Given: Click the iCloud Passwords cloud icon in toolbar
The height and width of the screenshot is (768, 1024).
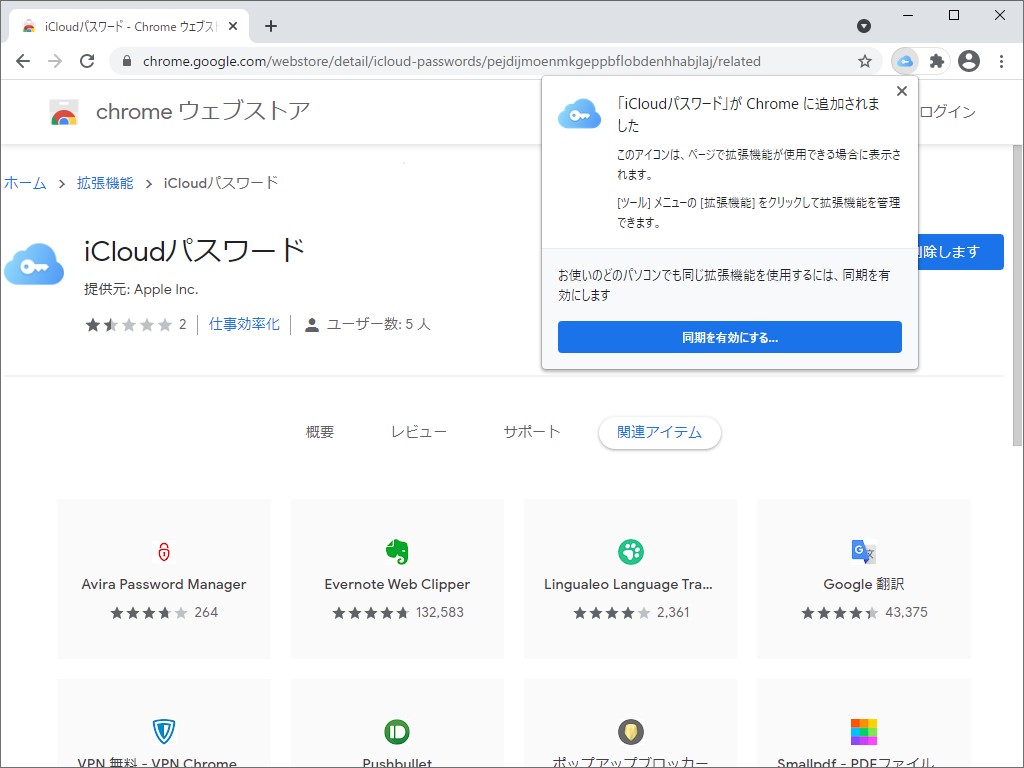Looking at the screenshot, I should 905,61.
